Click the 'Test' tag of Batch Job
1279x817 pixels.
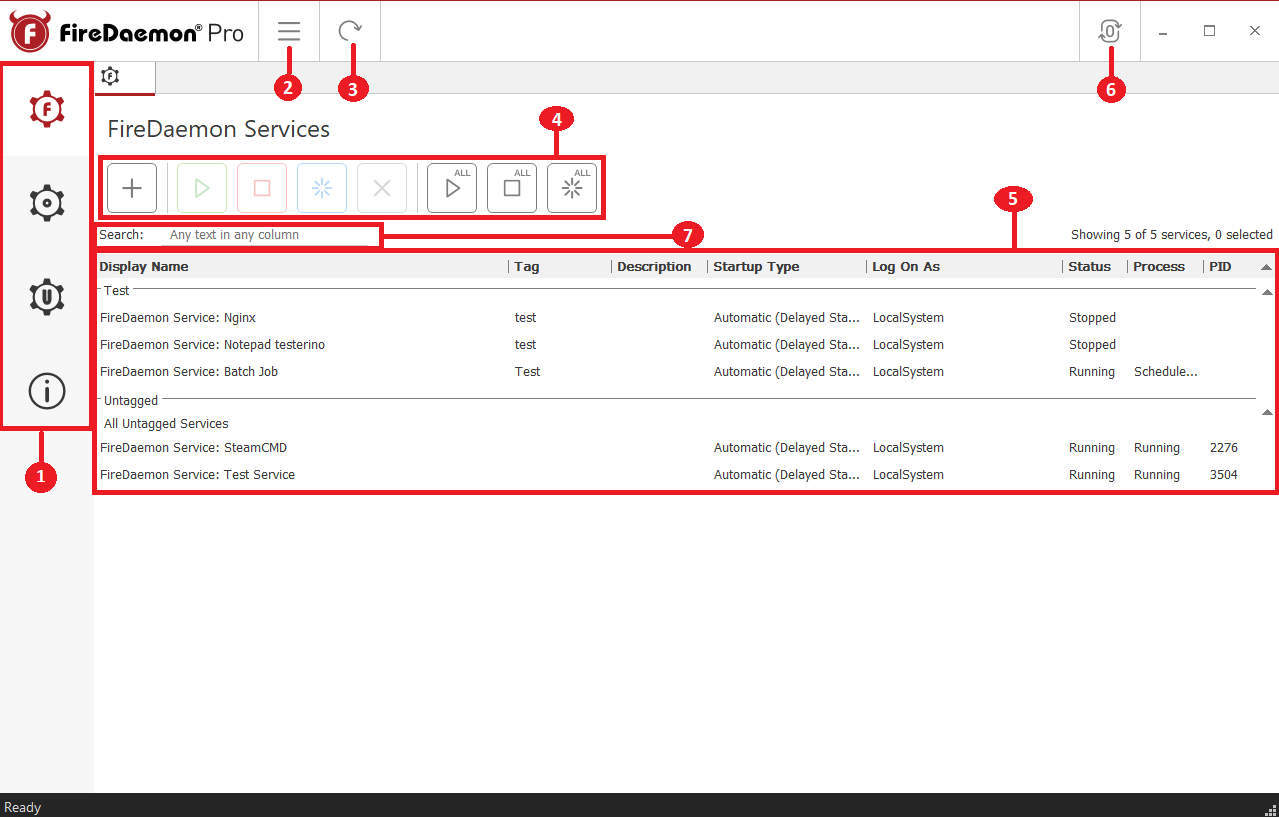(x=527, y=372)
